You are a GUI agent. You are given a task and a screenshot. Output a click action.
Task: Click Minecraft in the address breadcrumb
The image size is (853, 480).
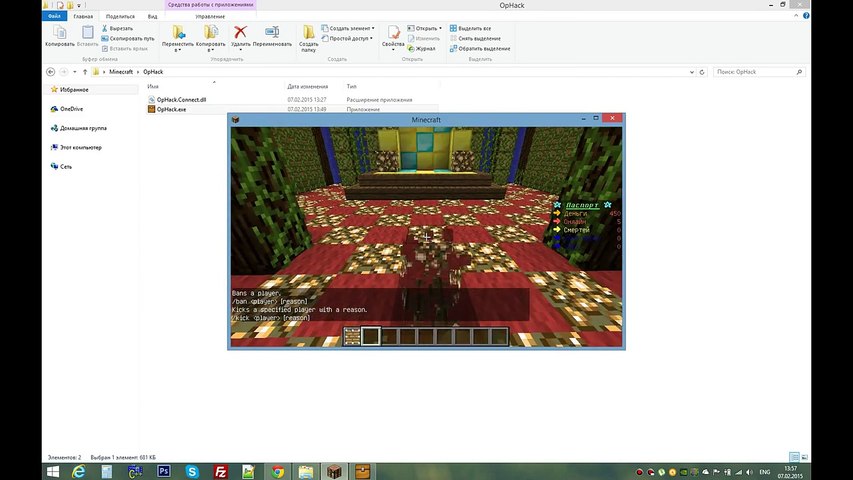point(121,72)
